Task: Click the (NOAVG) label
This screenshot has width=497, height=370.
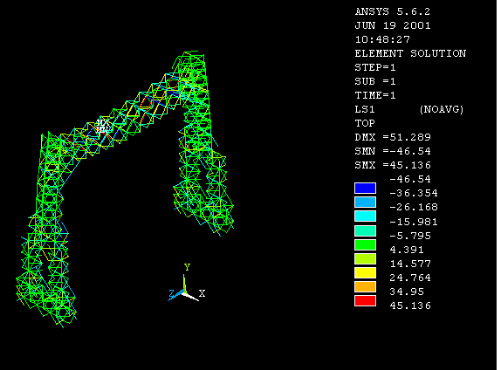Action: click(x=442, y=110)
